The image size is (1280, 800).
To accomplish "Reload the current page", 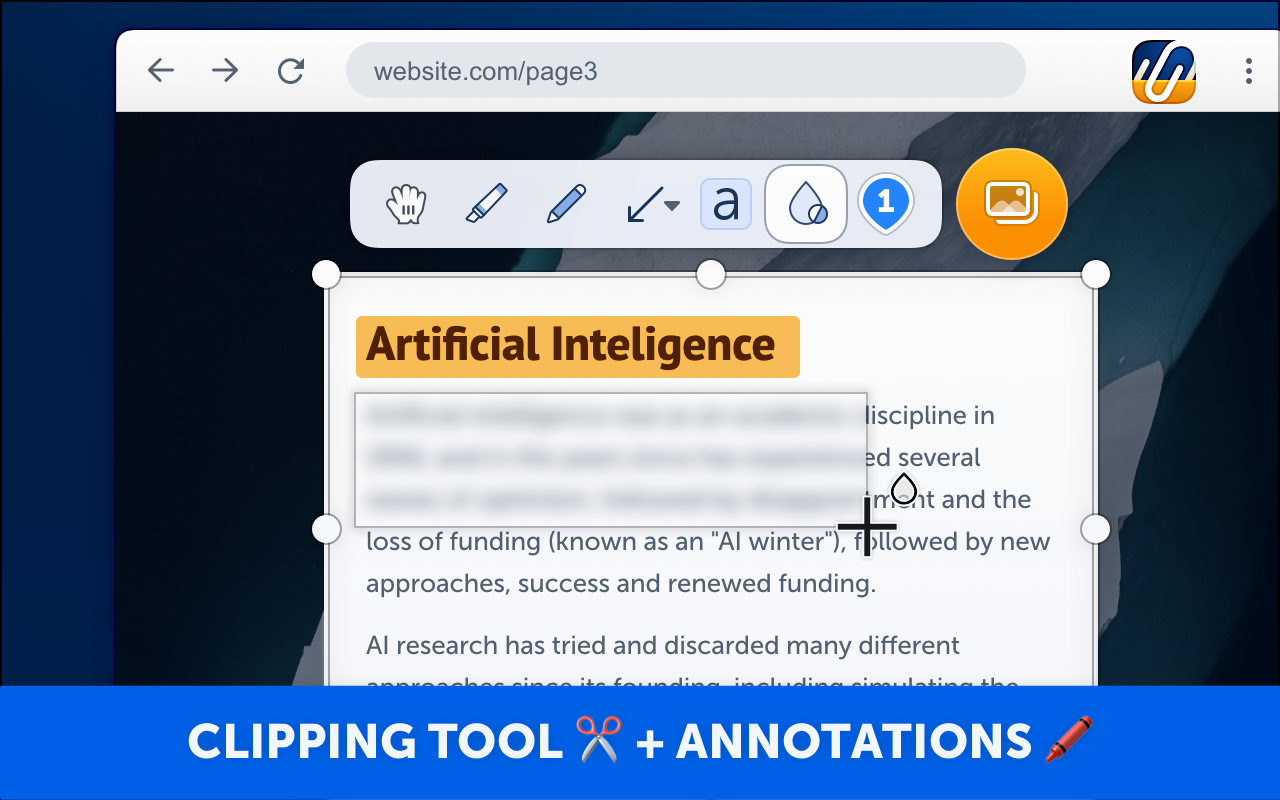I will tap(291, 70).
